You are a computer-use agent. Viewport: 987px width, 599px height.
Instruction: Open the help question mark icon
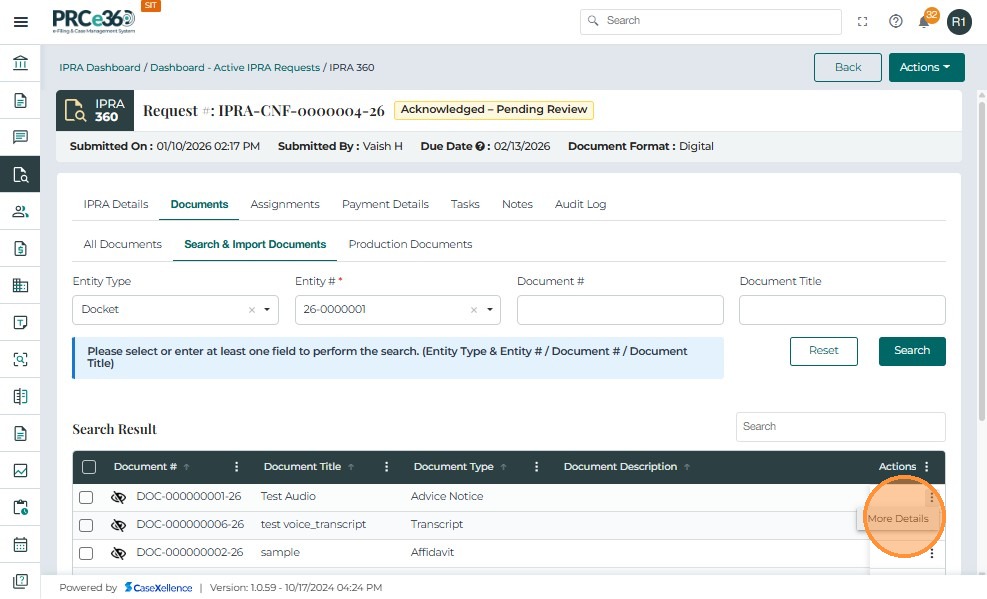click(896, 21)
